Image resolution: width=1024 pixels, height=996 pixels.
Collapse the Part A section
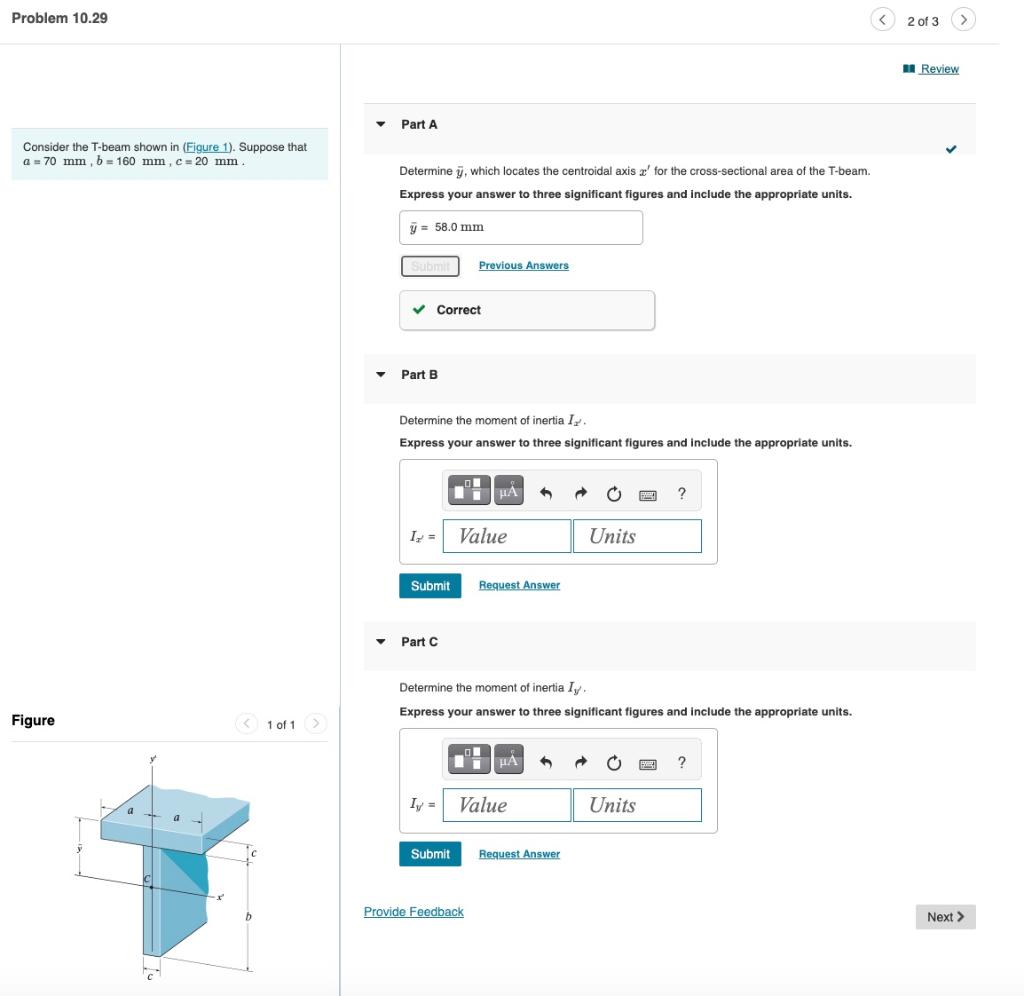(381, 124)
